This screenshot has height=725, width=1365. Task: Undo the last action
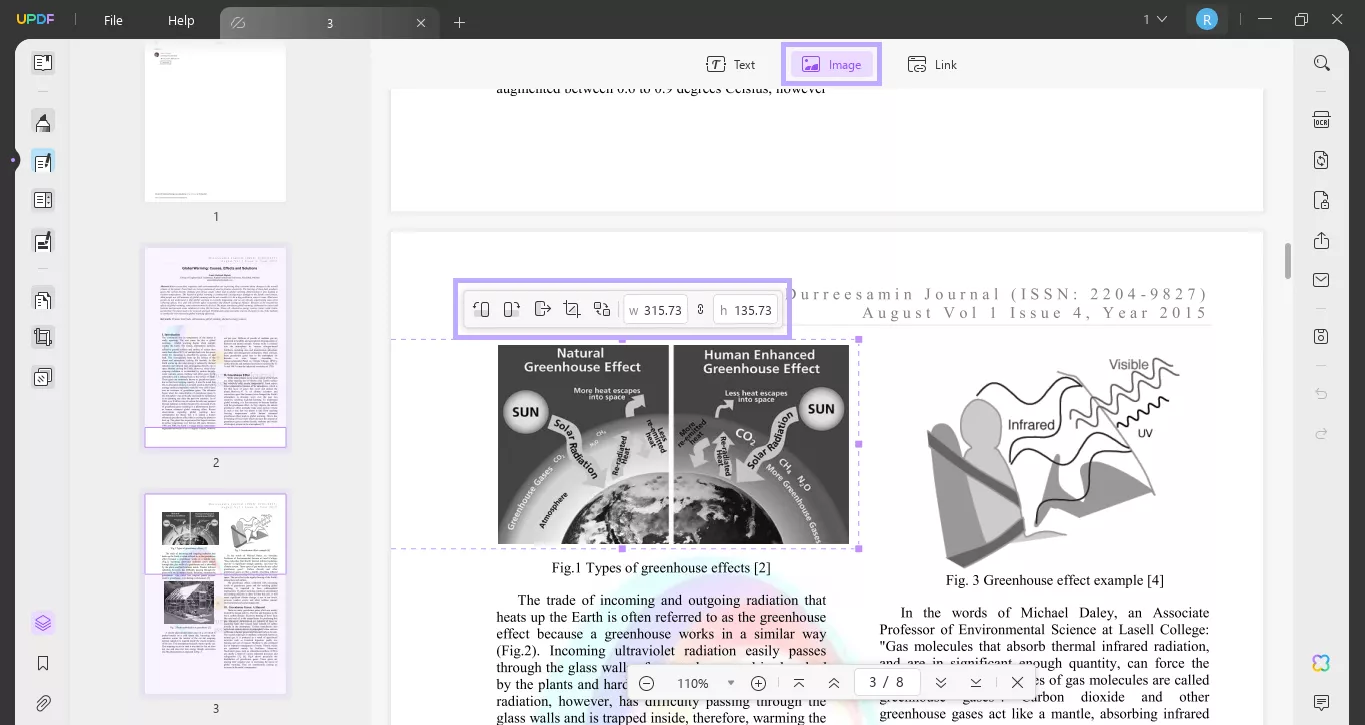pyautogui.click(x=1321, y=394)
